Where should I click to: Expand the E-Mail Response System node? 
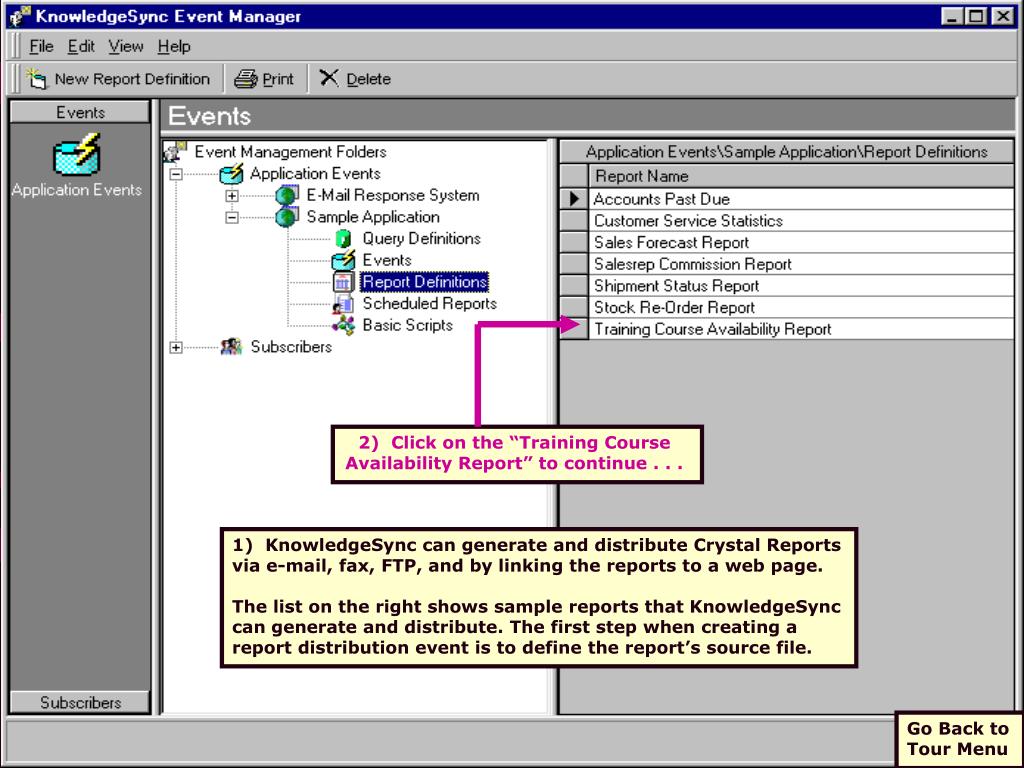(232, 196)
